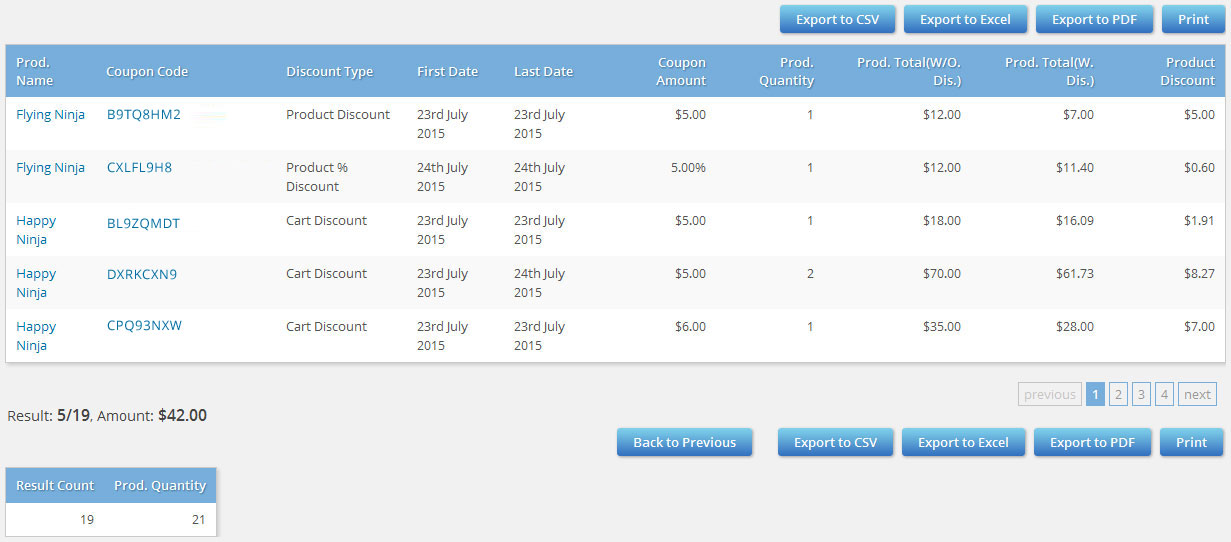Click the top Export to CSV button

(837, 19)
